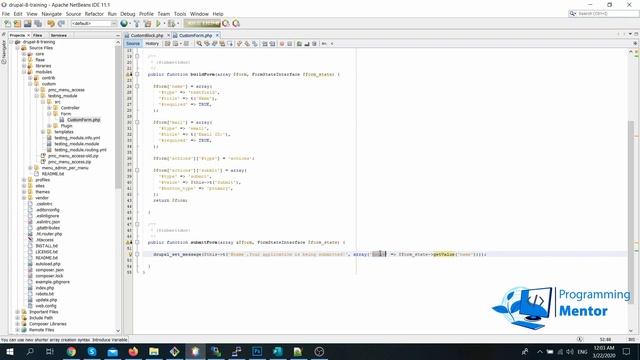The height and width of the screenshot is (360, 640).
Task: Open File Explorer from the taskbar
Action: click(154, 351)
